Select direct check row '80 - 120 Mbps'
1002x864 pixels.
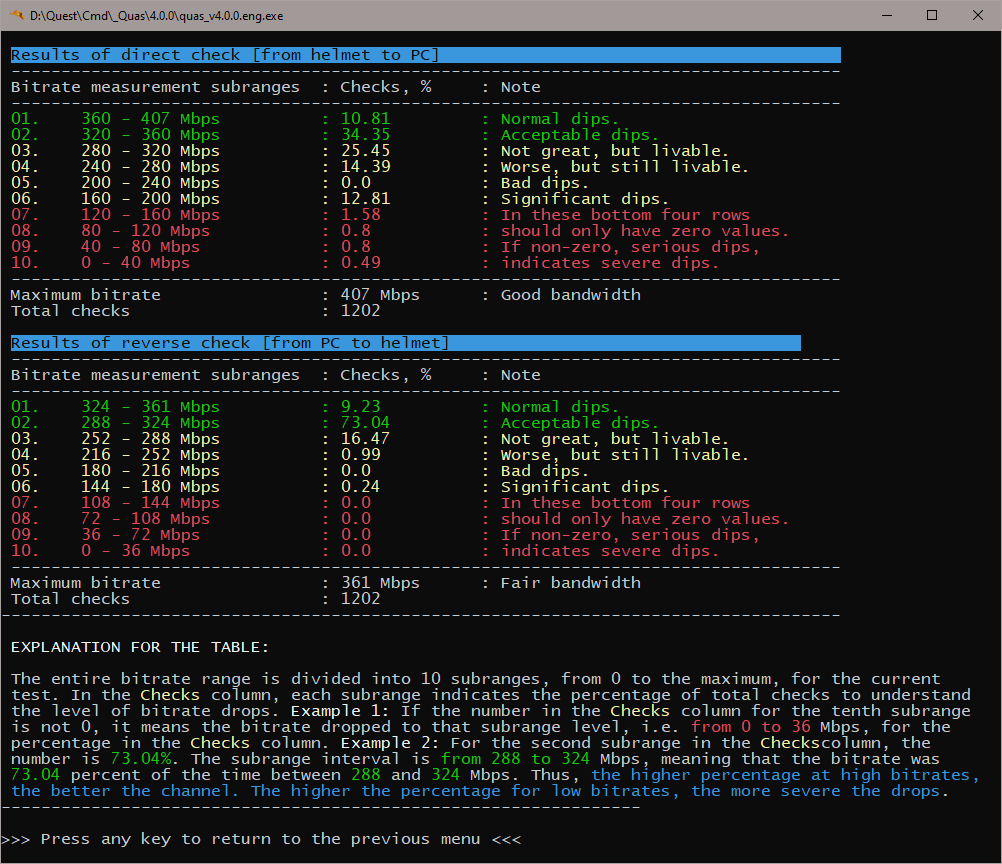(x=399, y=231)
